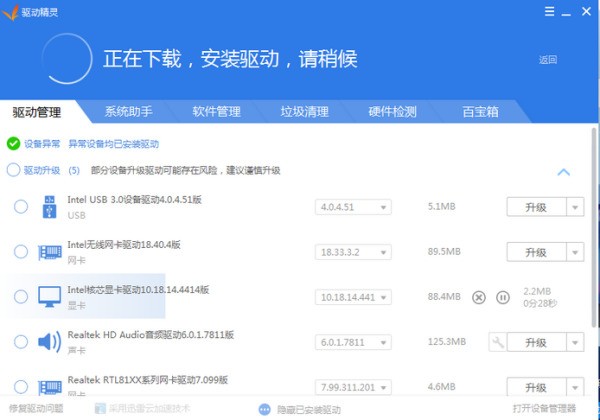Switch to the 系统助手 tab
Viewport: 600px width, 420px height.
[129, 111]
